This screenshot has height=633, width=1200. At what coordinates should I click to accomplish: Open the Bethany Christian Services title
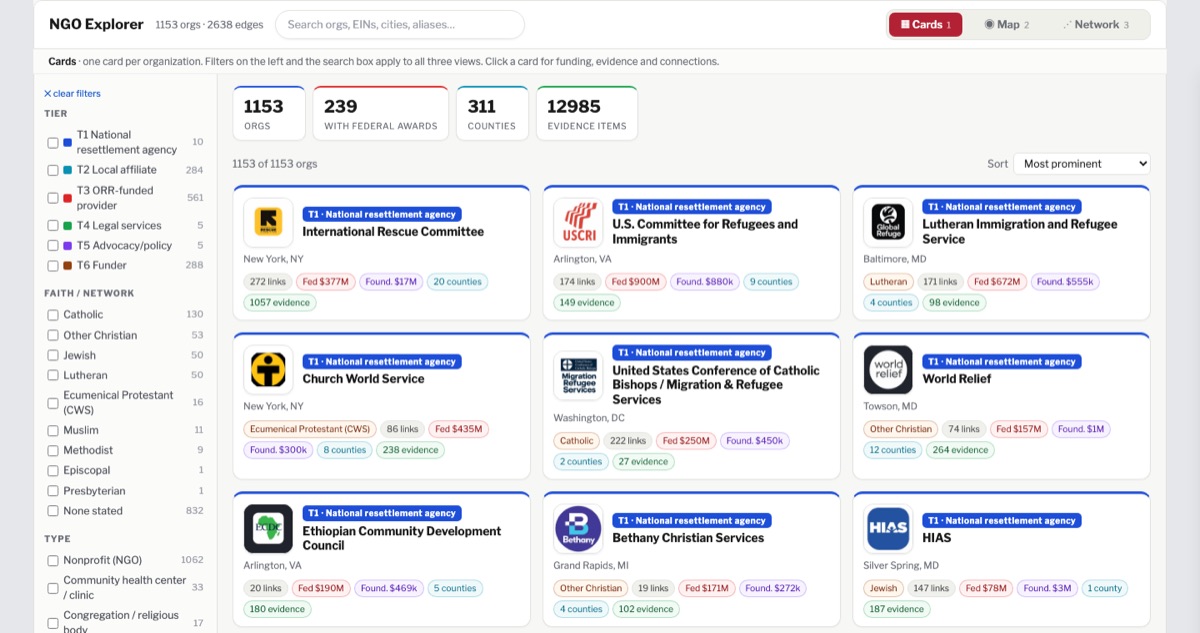coord(688,538)
